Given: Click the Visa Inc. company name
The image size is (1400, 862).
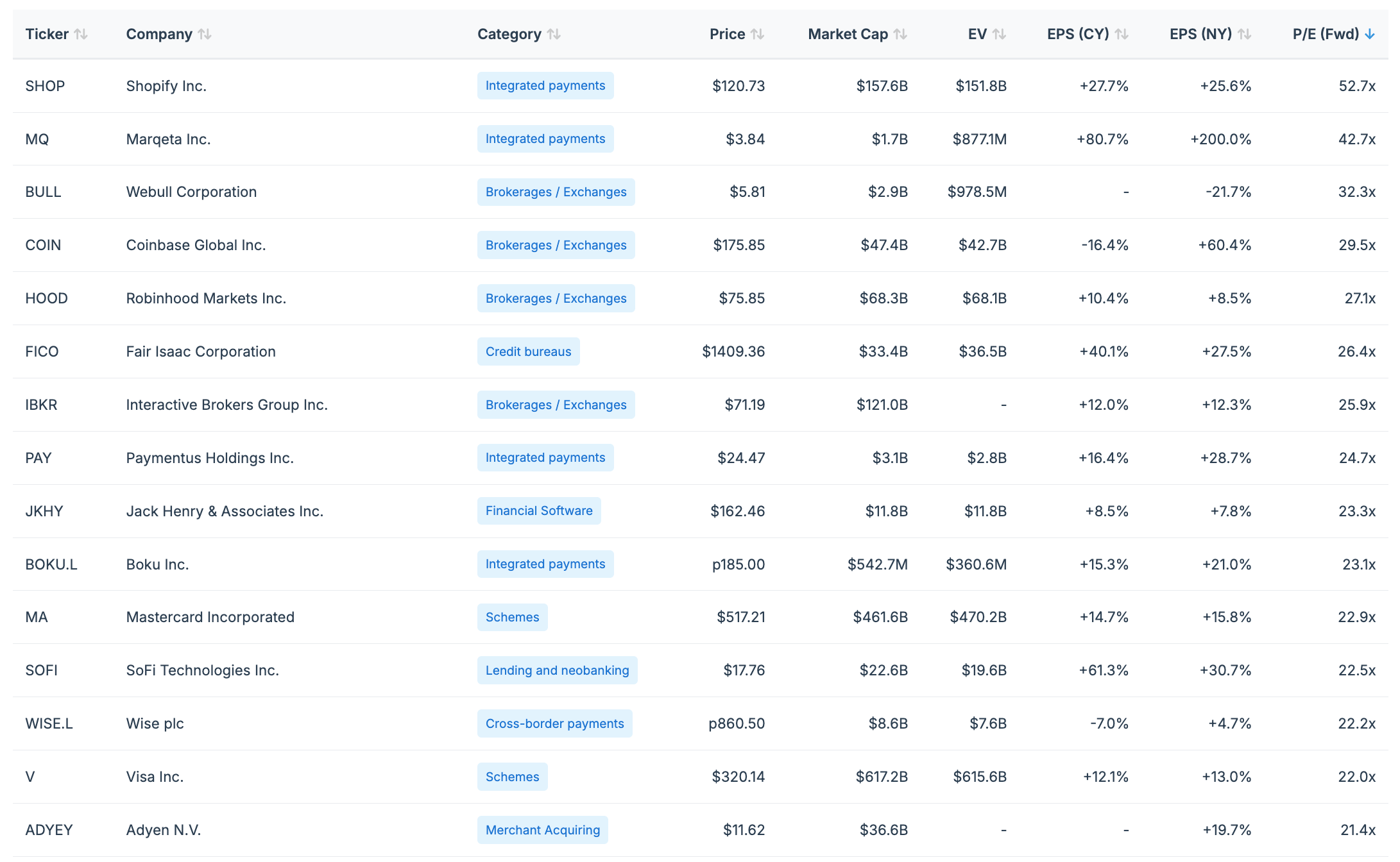Looking at the screenshot, I should (155, 777).
